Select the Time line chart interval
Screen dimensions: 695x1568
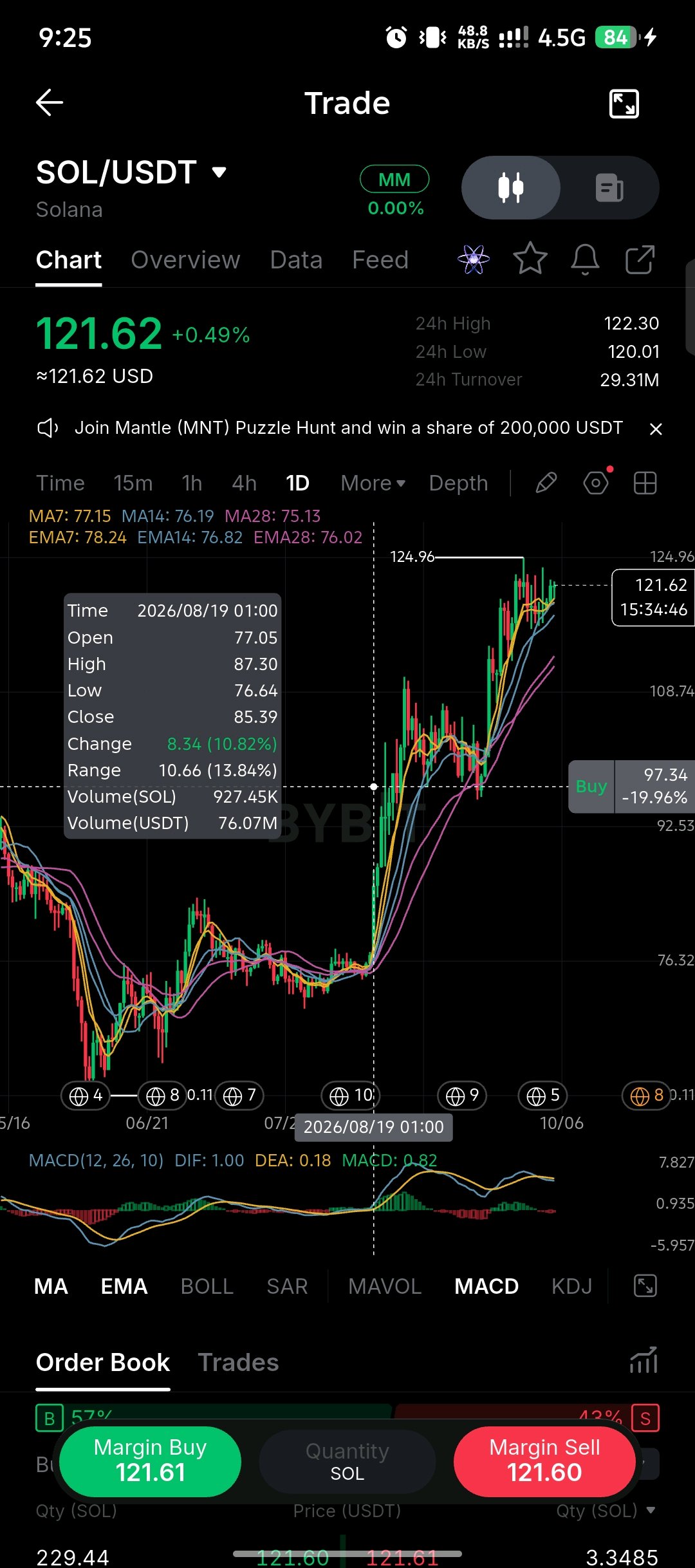point(60,483)
